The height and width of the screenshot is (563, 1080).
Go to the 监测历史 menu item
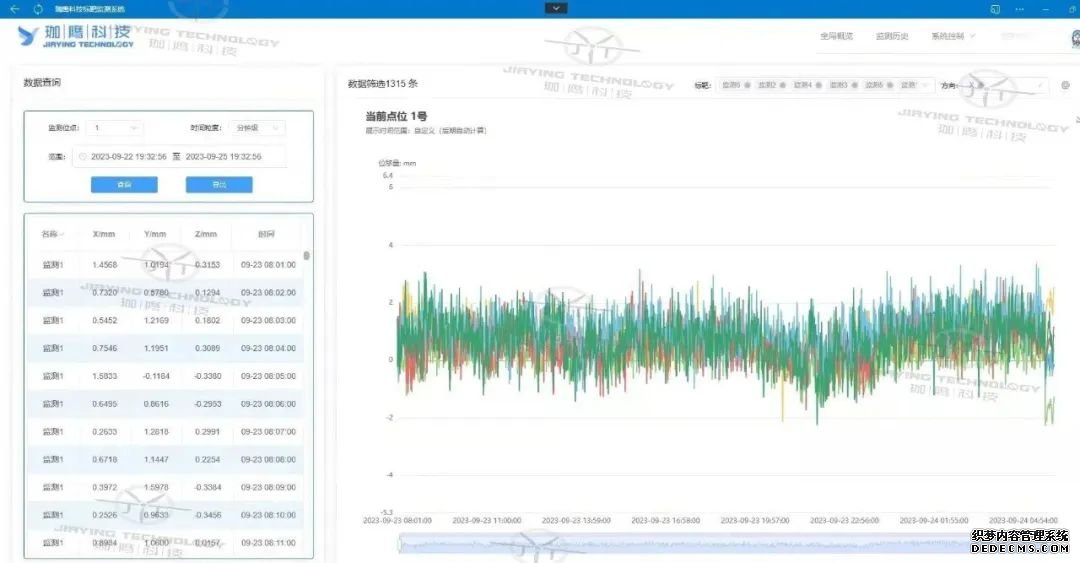tap(891, 36)
